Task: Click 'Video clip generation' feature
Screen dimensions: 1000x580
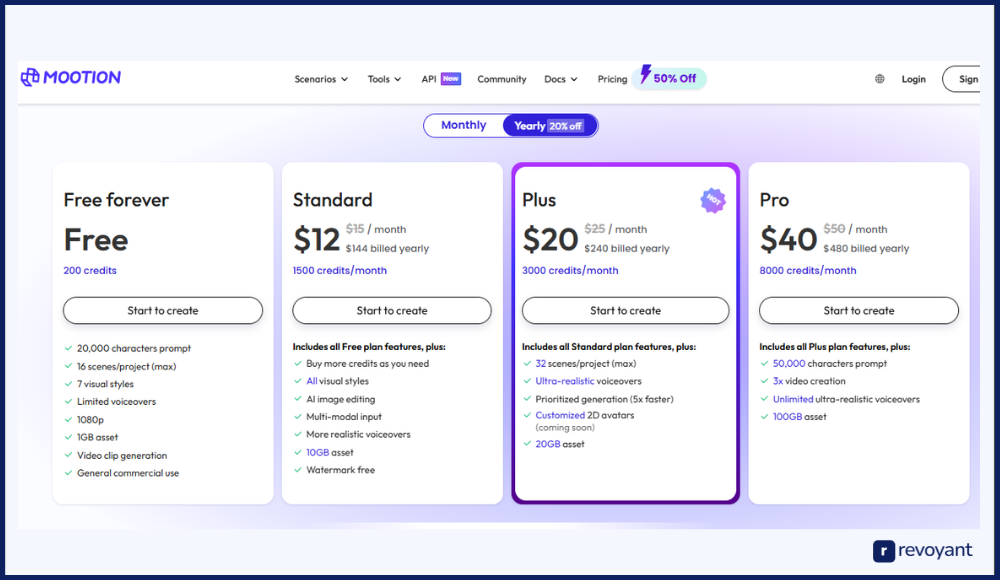Action: tap(122, 455)
